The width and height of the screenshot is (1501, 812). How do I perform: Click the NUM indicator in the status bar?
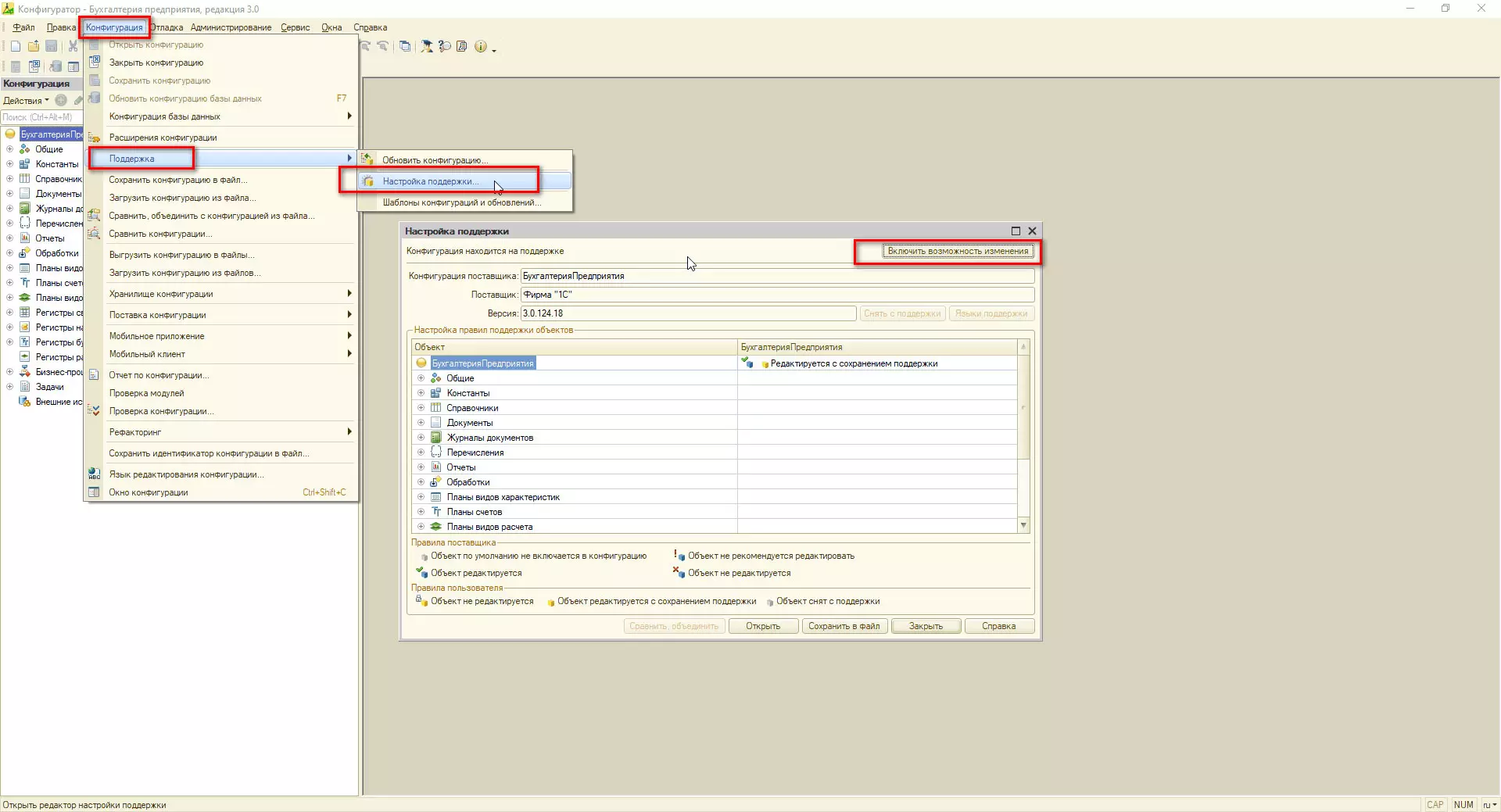point(1463,805)
